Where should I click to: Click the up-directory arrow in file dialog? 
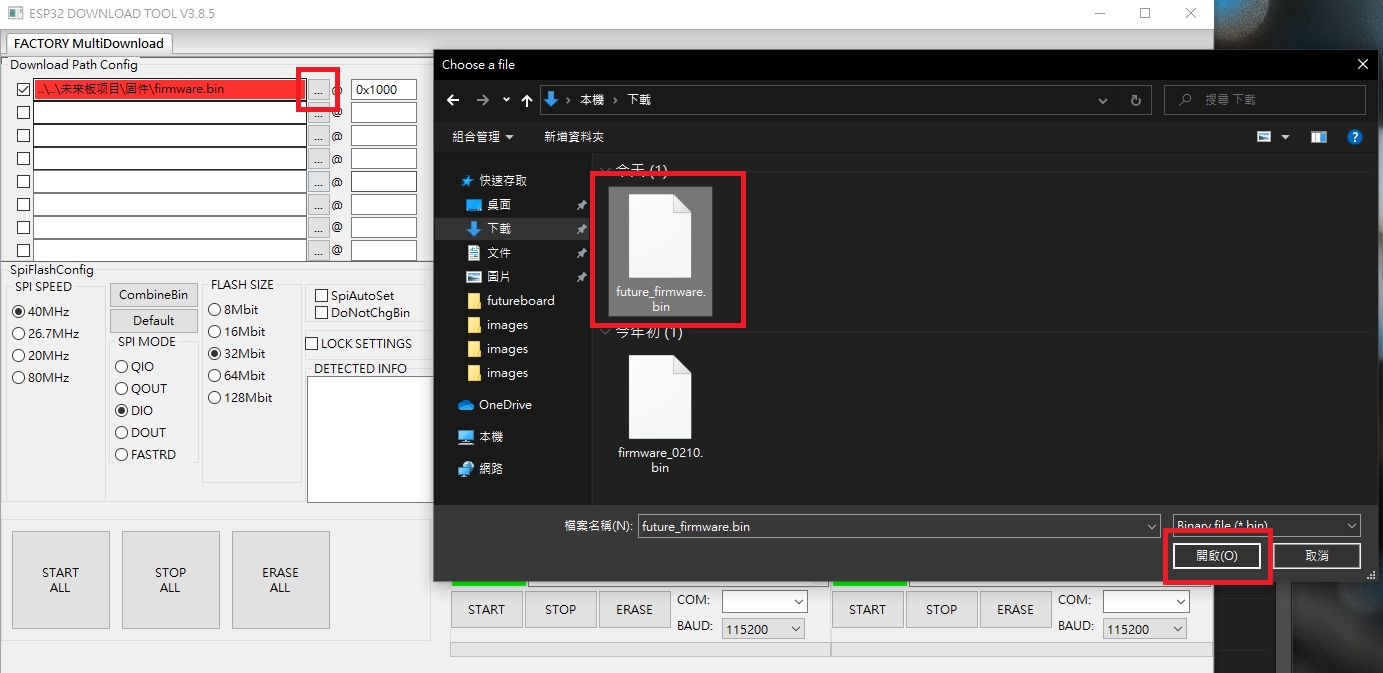tap(527, 100)
